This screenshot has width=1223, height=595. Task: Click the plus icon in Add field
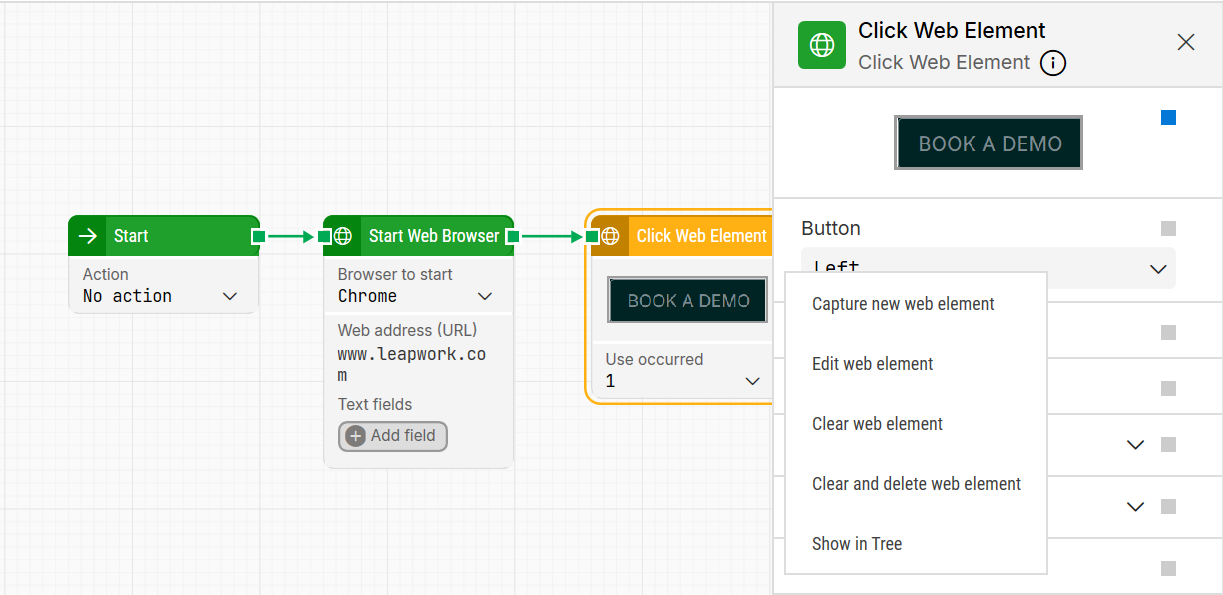(x=355, y=436)
